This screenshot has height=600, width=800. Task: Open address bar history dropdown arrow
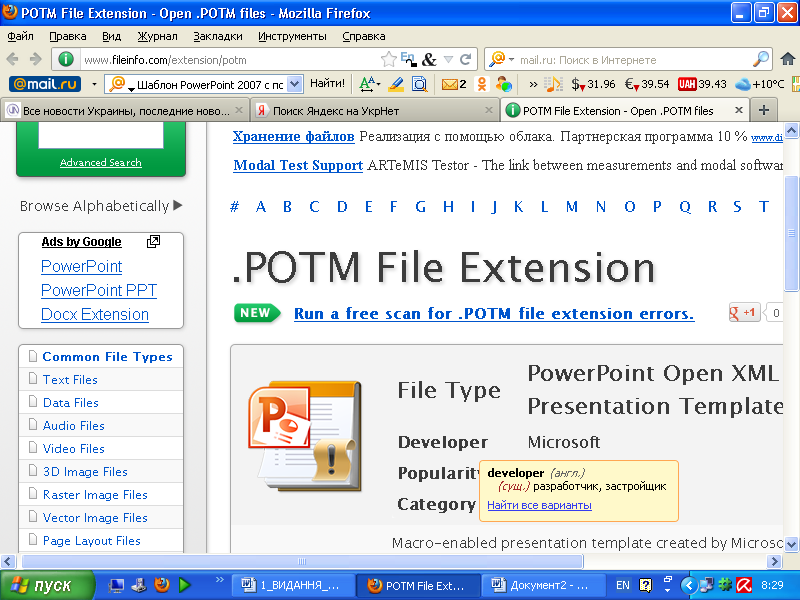[448, 60]
